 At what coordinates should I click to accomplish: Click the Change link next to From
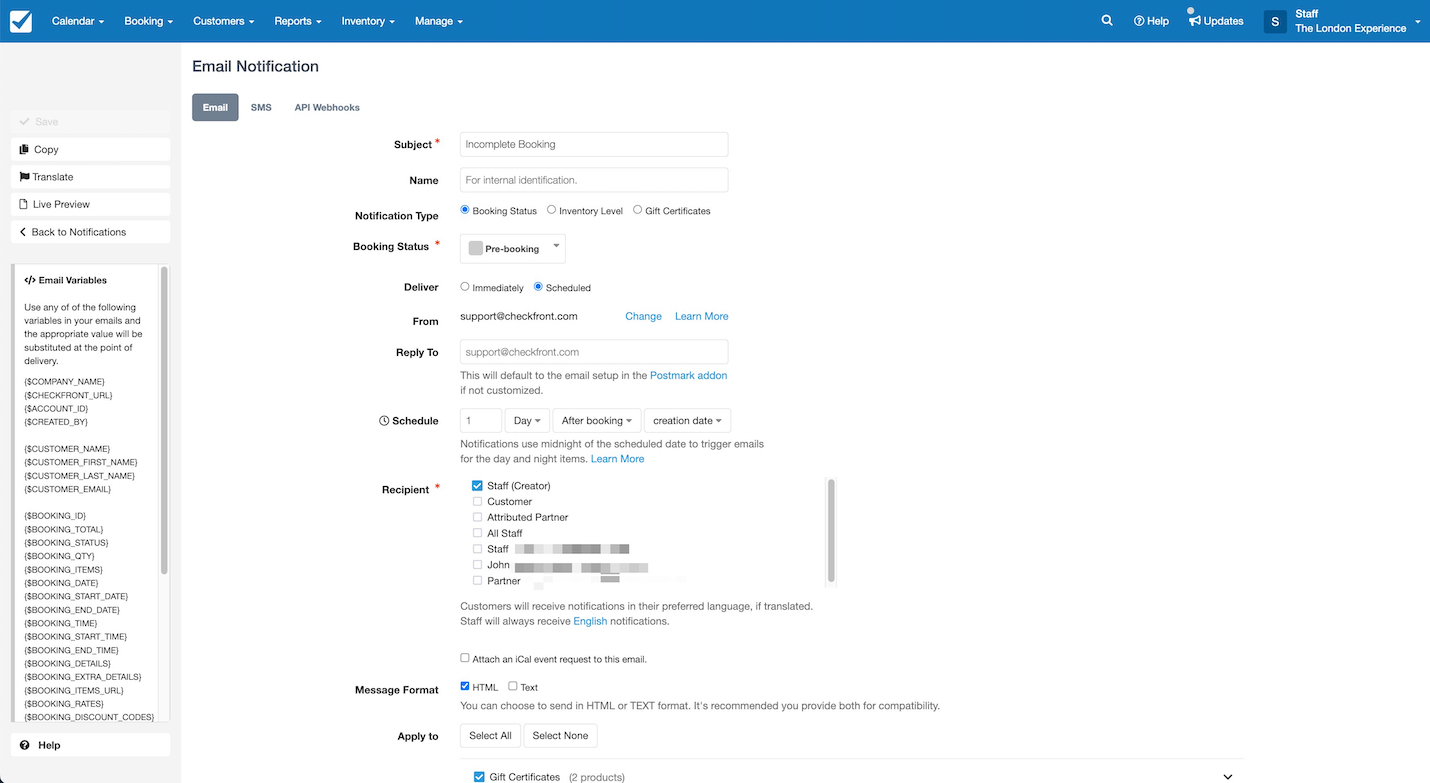643,316
